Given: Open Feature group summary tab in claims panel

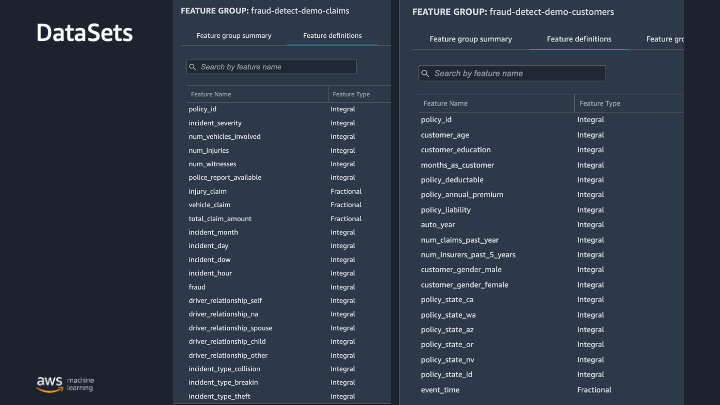Looking at the screenshot, I should 234,35.
